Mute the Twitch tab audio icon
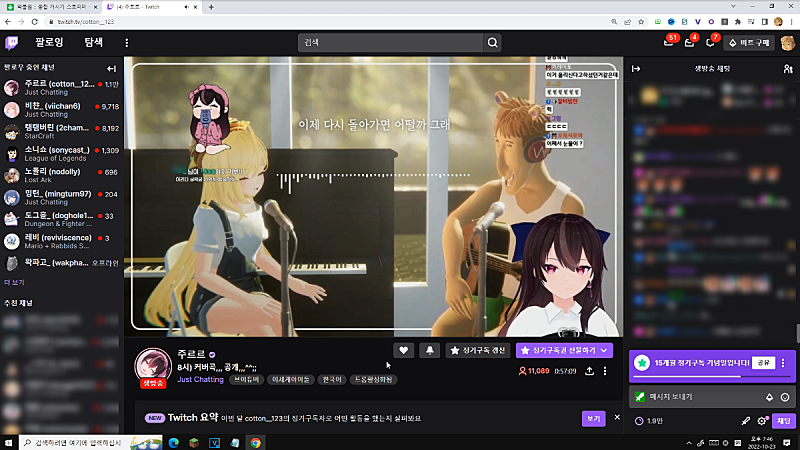The height and width of the screenshot is (450, 800). (x=186, y=7)
